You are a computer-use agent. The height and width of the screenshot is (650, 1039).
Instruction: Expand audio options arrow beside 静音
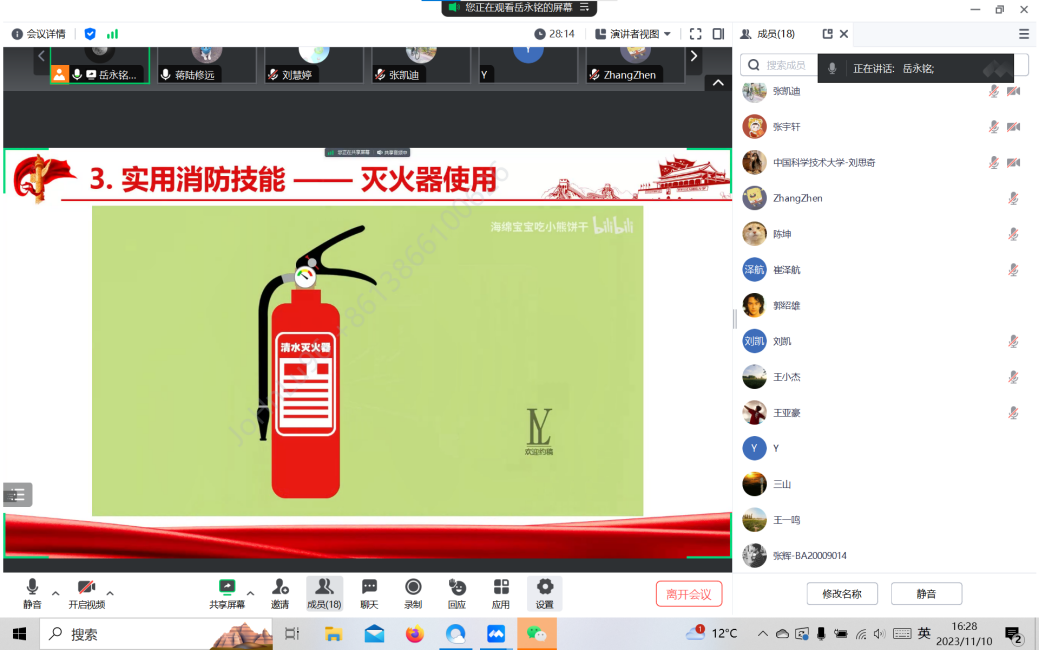[x=56, y=592]
